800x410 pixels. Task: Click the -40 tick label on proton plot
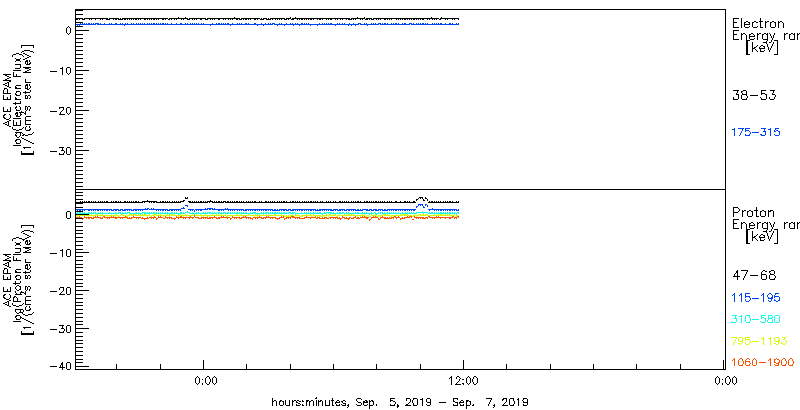click(x=62, y=366)
